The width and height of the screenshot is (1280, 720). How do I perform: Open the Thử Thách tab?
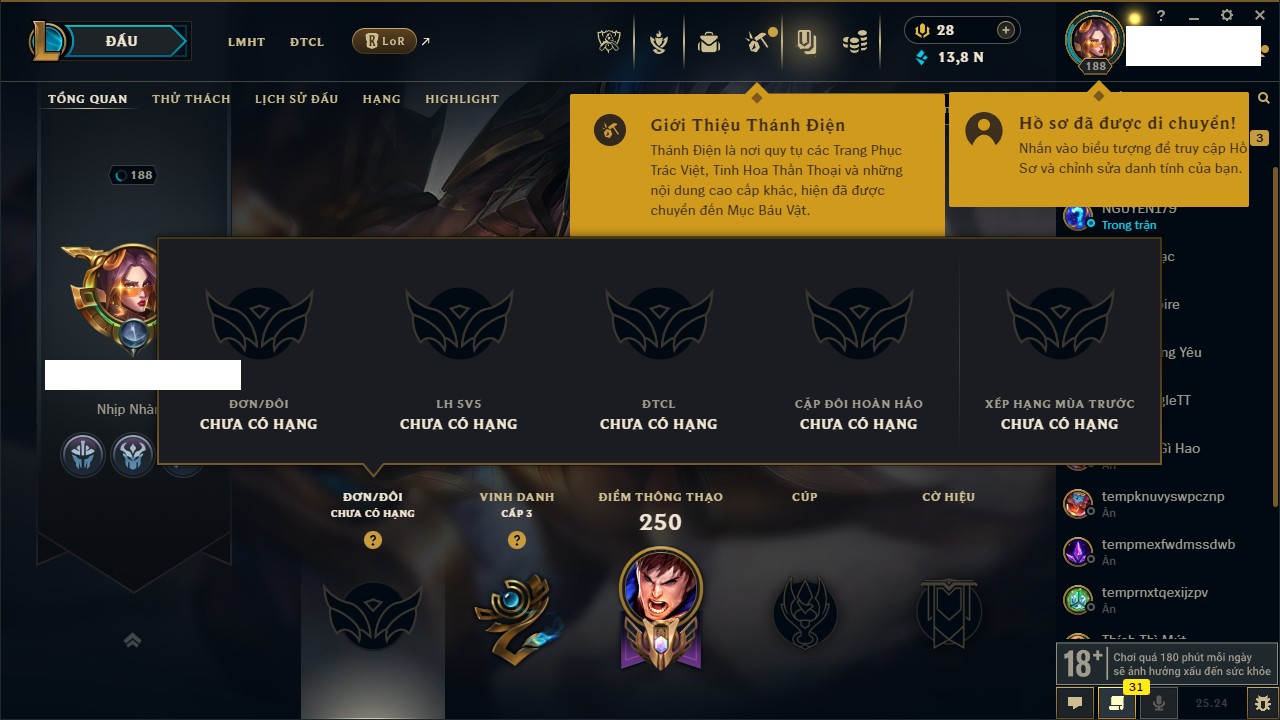pyautogui.click(x=191, y=99)
